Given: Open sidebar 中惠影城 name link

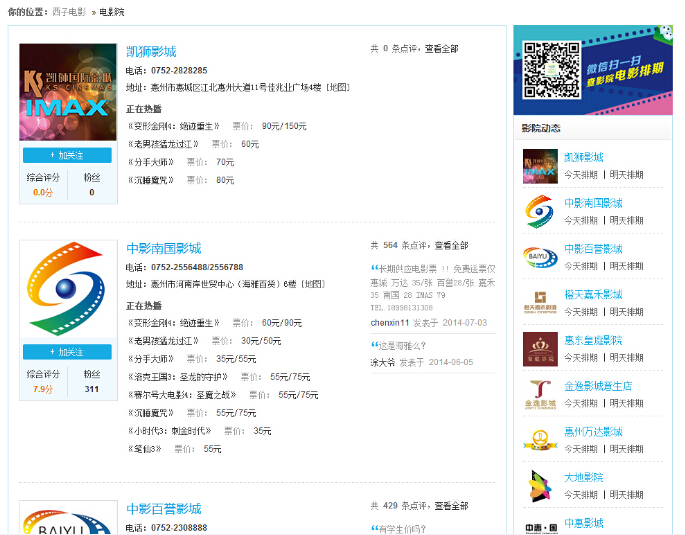Looking at the screenshot, I should (x=584, y=523).
